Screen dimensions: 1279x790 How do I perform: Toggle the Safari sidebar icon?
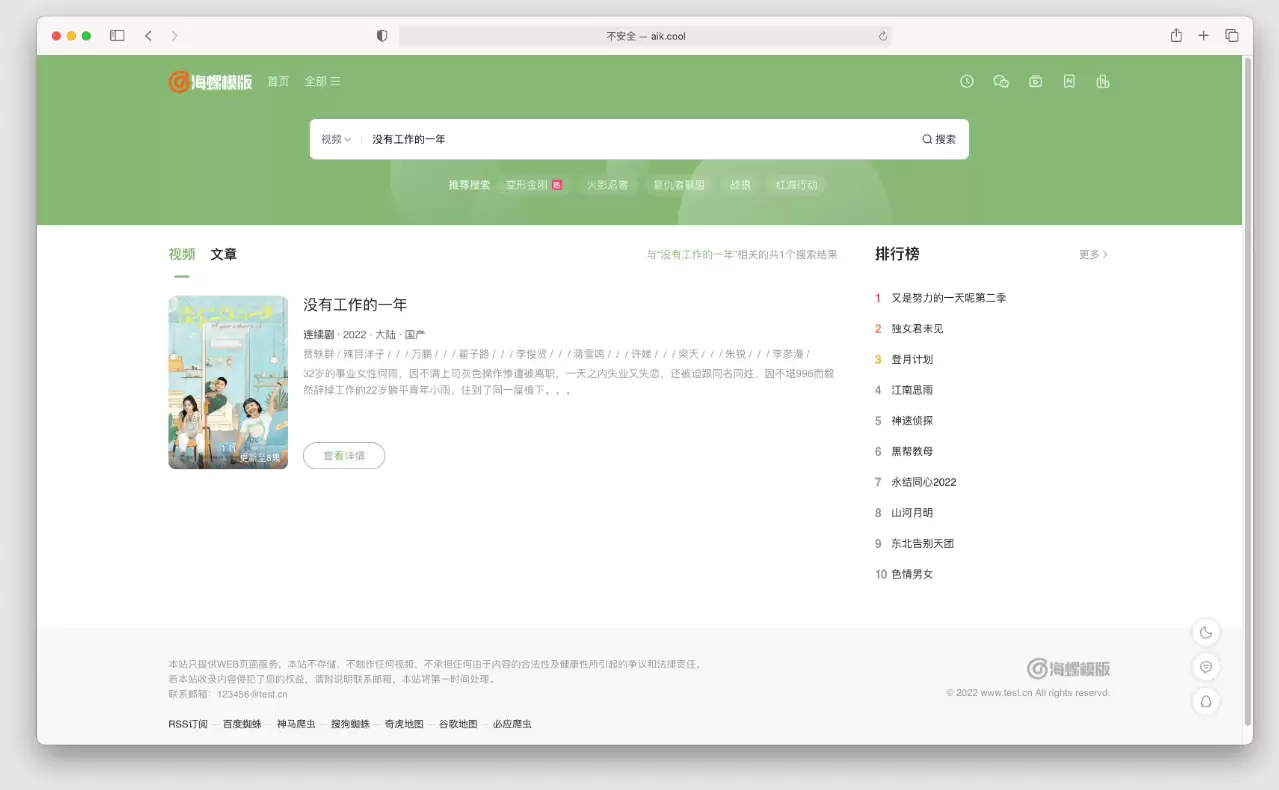click(x=117, y=36)
